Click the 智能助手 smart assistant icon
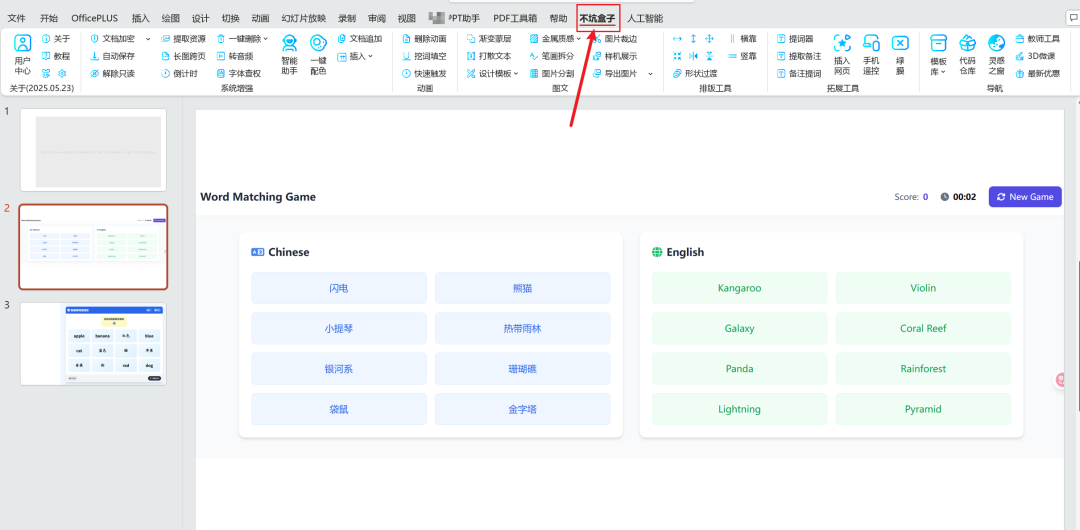The image size is (1080, 530). (x=289, y=54)
